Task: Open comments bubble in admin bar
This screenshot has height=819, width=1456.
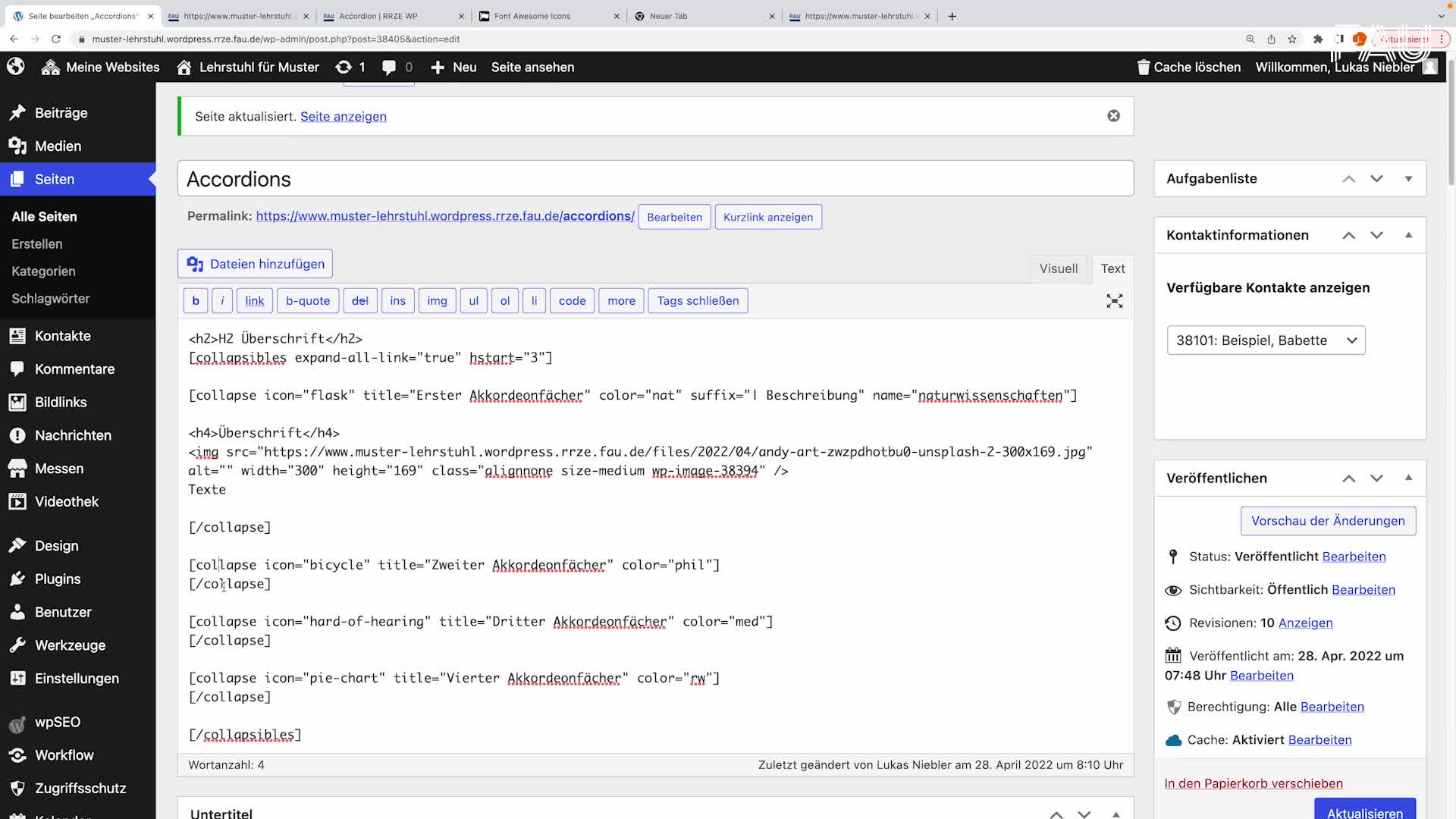Action: coord(389,67)
